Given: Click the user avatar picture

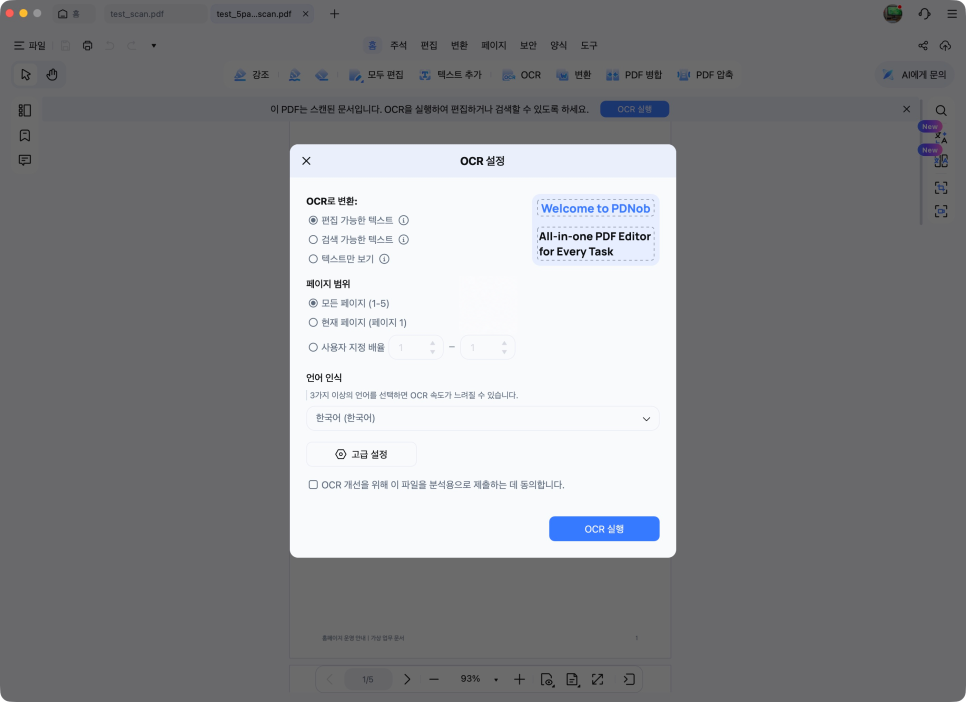Looking at the screenshot, I should click(893, 14).
